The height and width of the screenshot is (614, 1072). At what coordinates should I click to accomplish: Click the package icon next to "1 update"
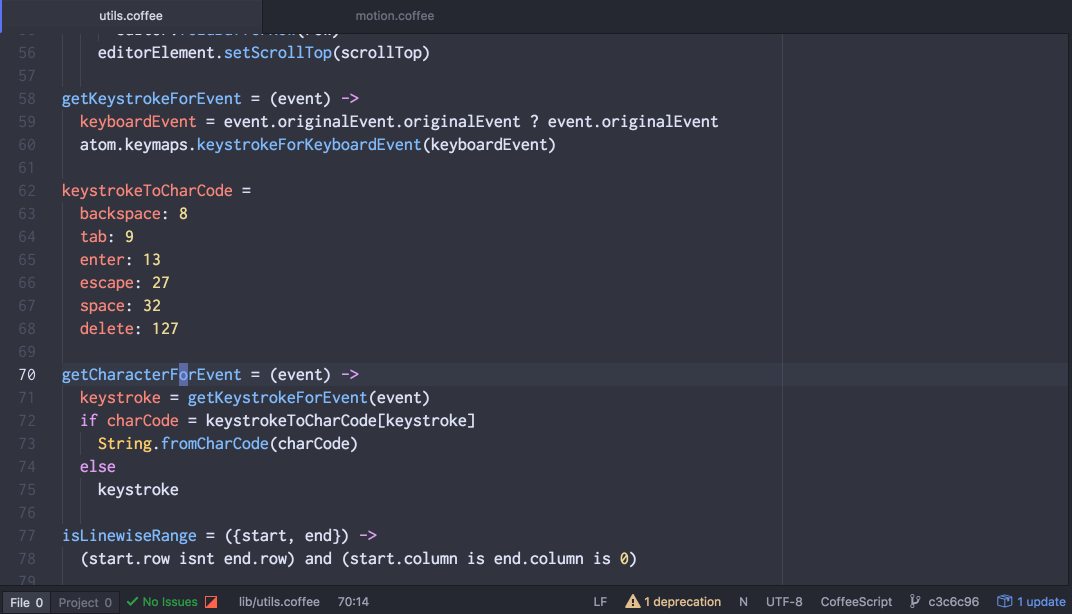[1003, 601]
